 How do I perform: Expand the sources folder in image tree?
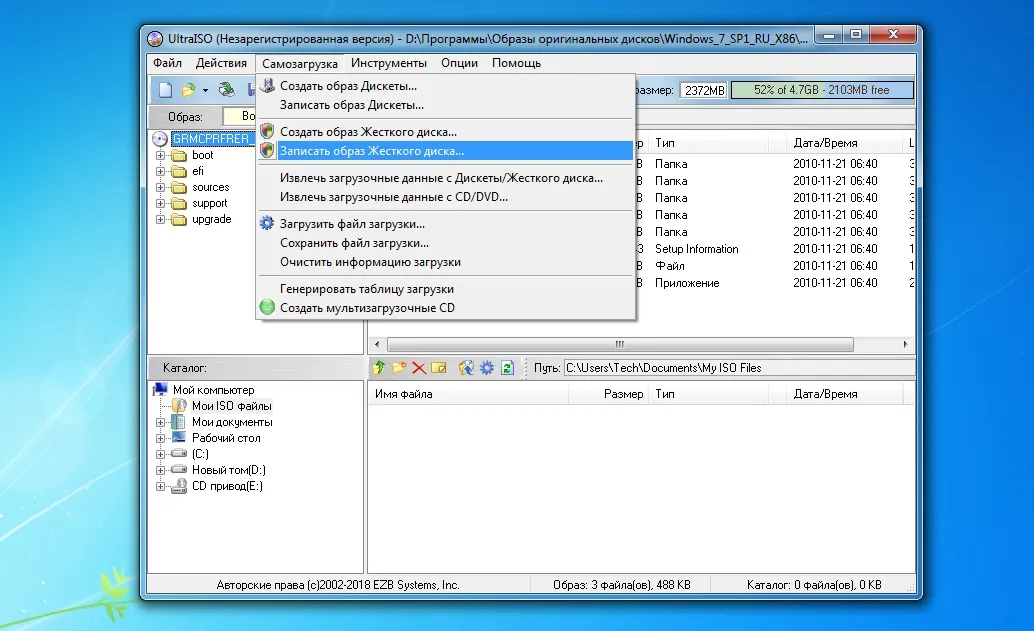pos(161,188)
